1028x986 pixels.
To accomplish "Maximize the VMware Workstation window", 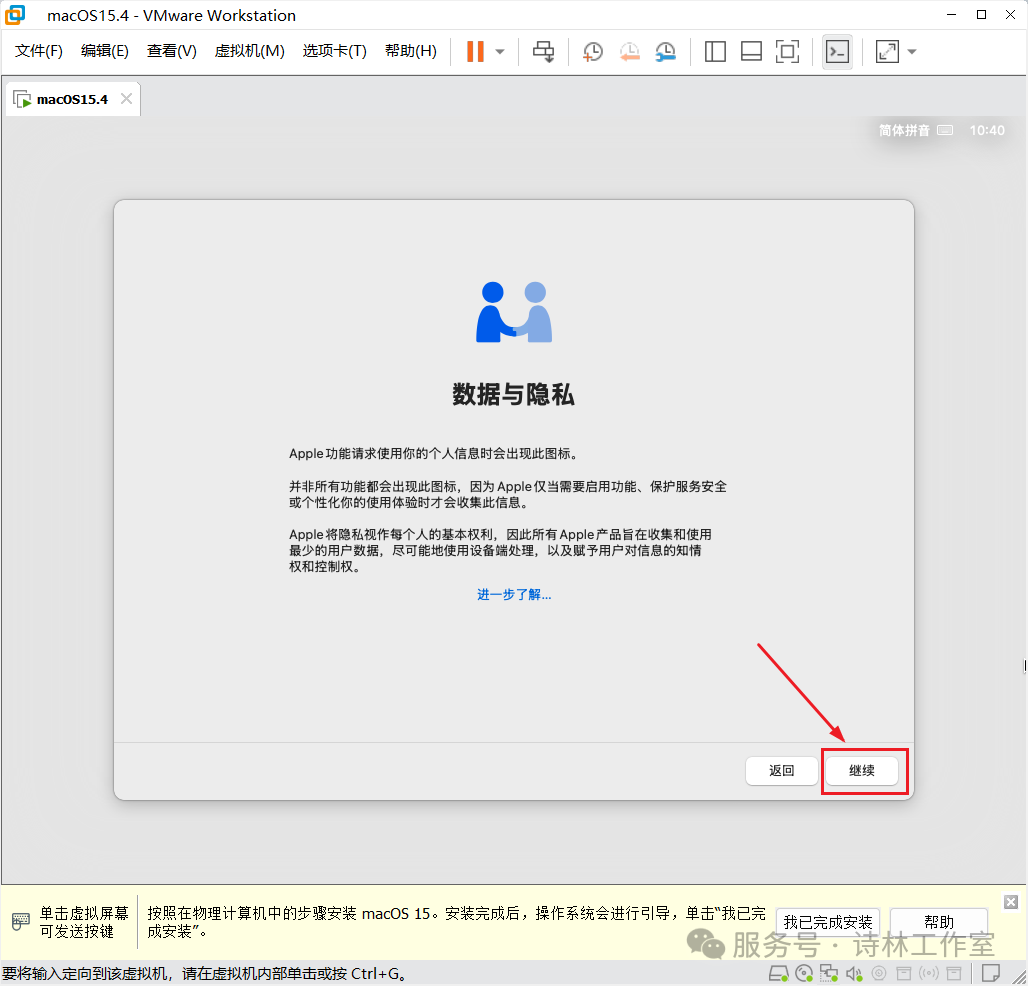I will point(981,14).
